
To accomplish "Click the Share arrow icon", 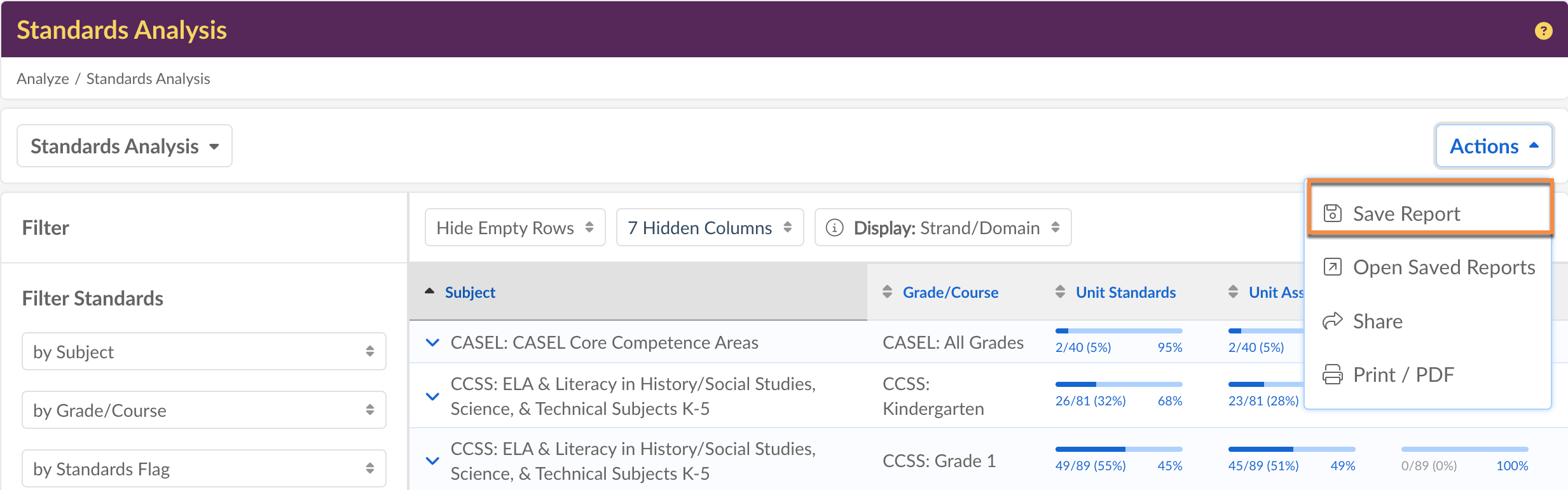I will point(1332,321).
